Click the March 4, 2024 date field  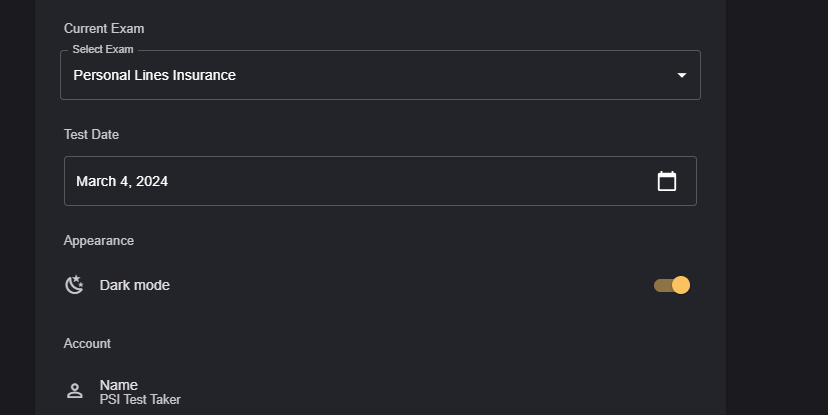(x=122, y=181)
